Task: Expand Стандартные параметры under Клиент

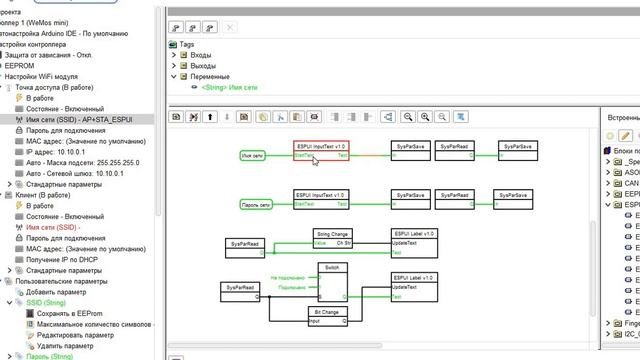Action: coord(9,270)
